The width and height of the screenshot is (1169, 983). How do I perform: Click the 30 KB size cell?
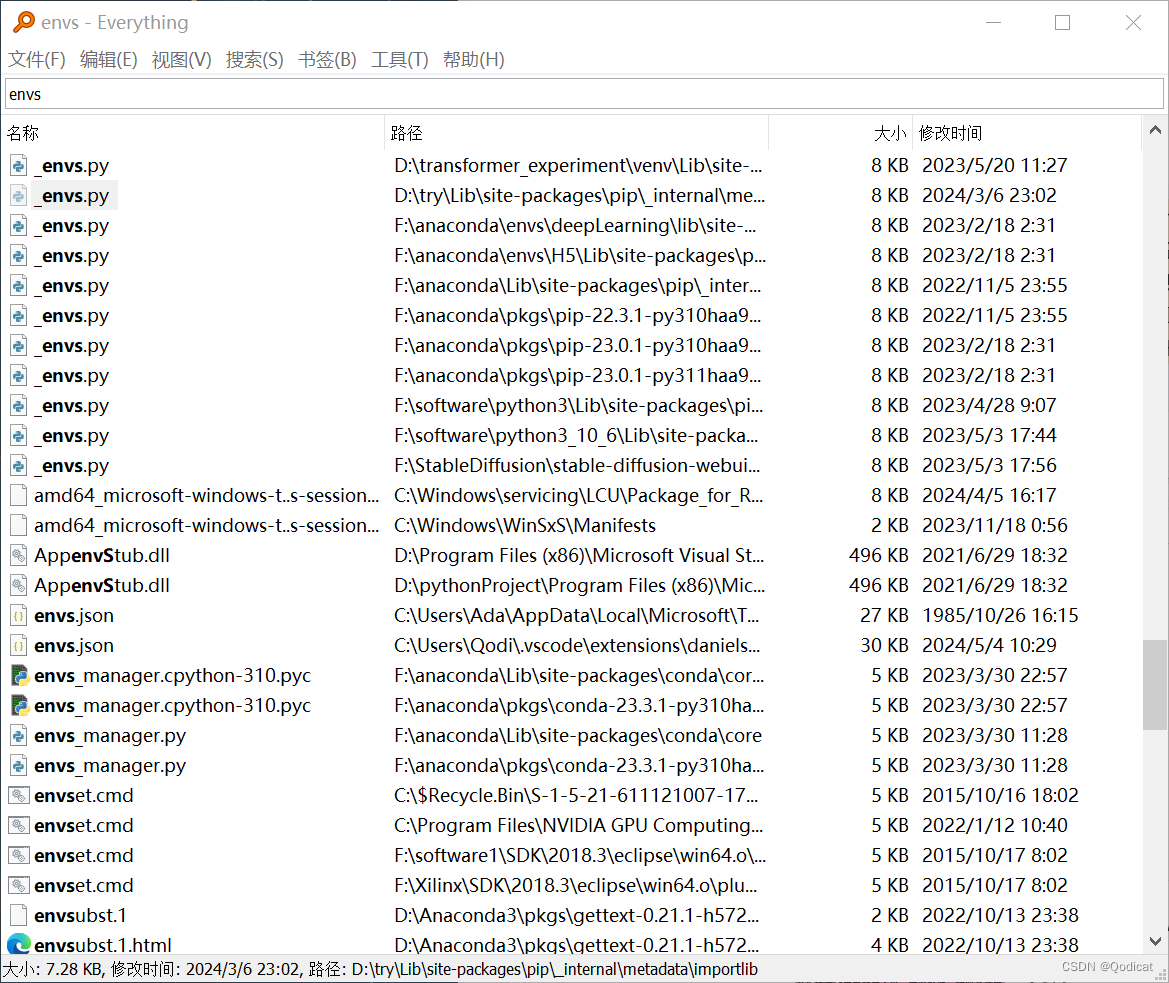click(x=884, y=645)
